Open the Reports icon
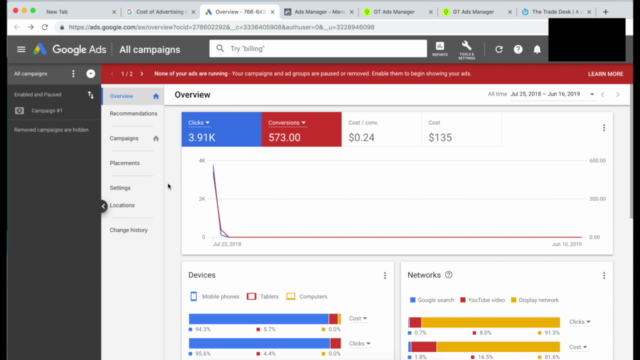 (440, 49)
